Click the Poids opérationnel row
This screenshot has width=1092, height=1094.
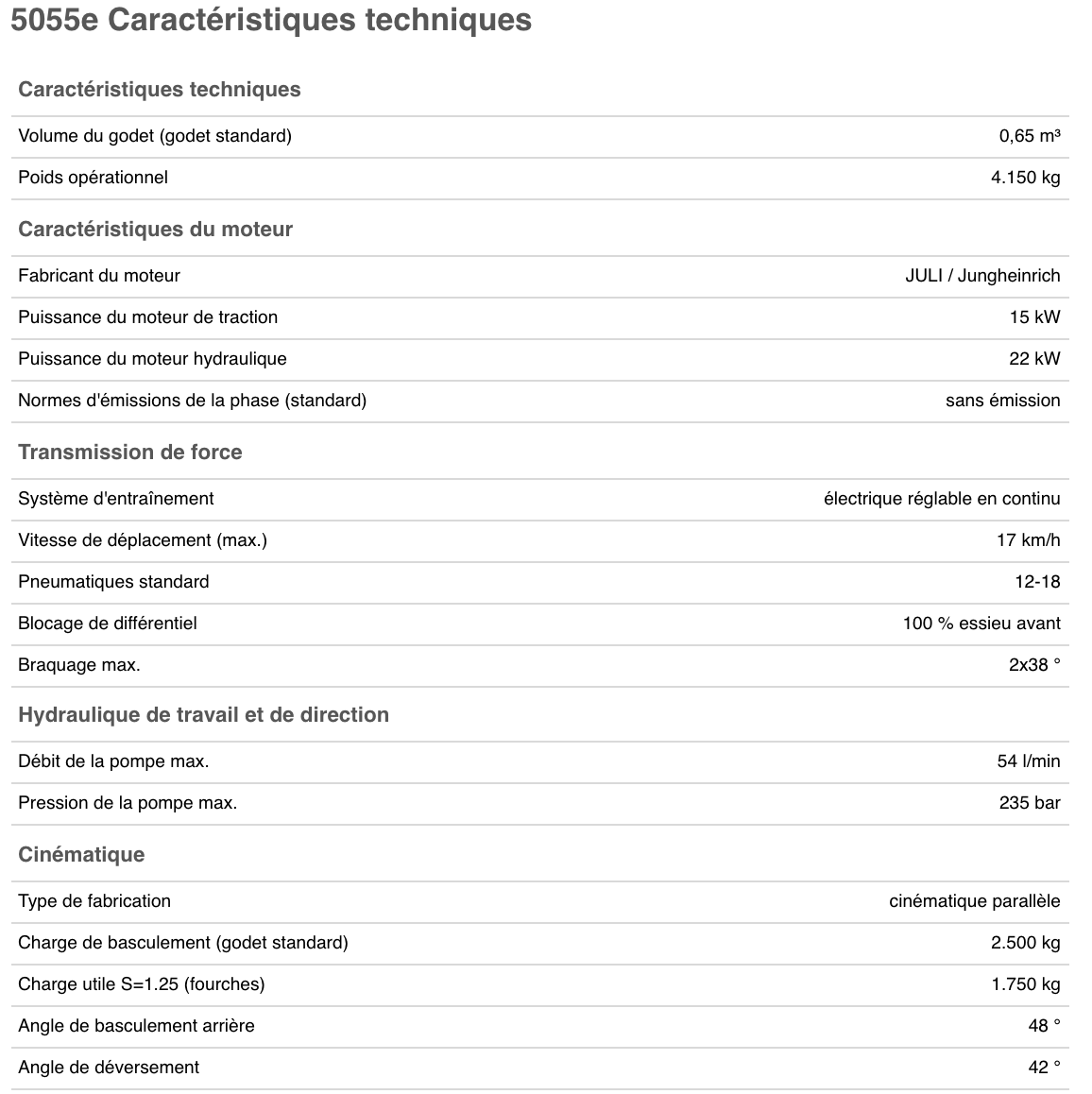pos(540,178)
